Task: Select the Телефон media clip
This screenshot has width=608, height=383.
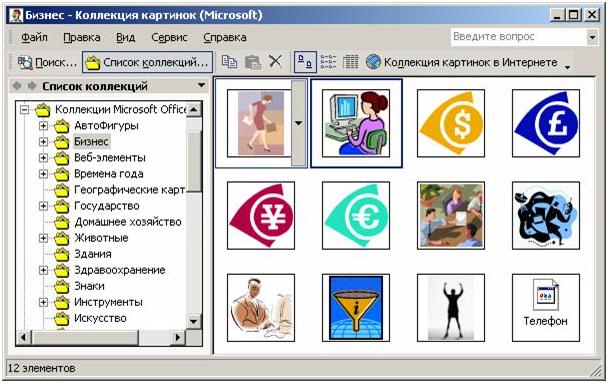Action: coord(546,308)
